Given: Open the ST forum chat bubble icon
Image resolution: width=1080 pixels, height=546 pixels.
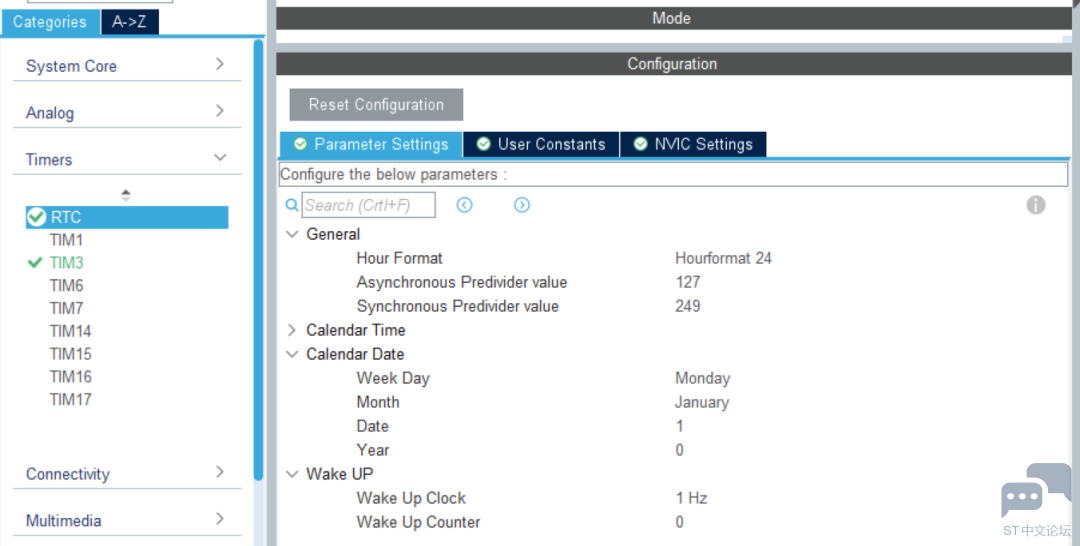Looking at the screenshot, I should click(1036, 490).
